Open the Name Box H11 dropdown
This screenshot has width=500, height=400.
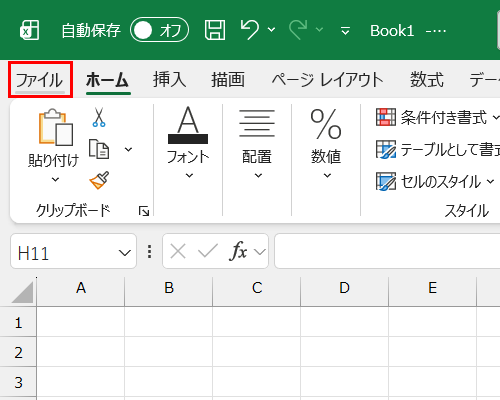point(125,253)
